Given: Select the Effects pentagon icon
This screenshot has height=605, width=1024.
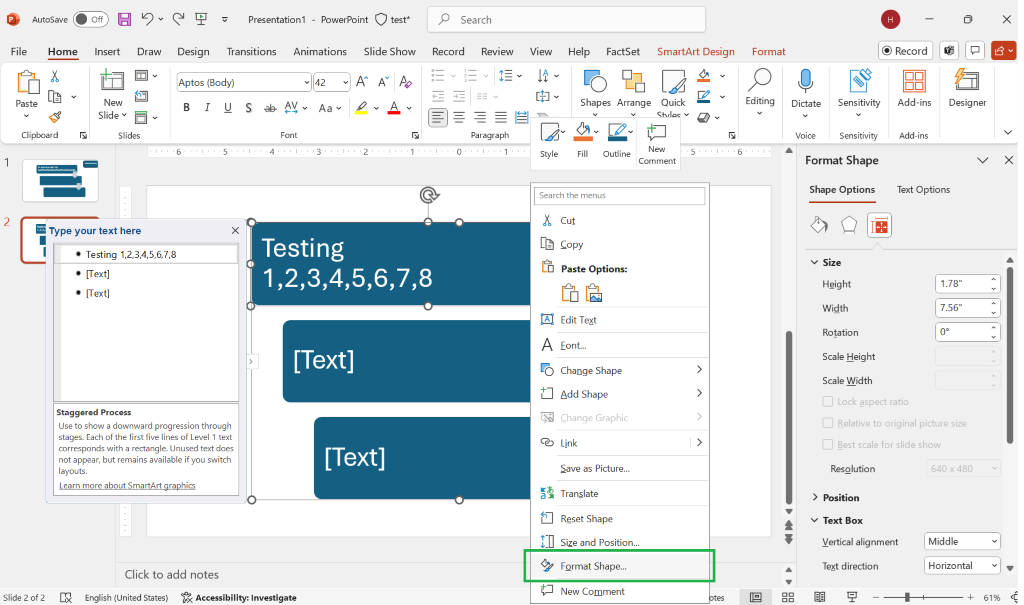Looking at the screenshot, I should [849, 225].
